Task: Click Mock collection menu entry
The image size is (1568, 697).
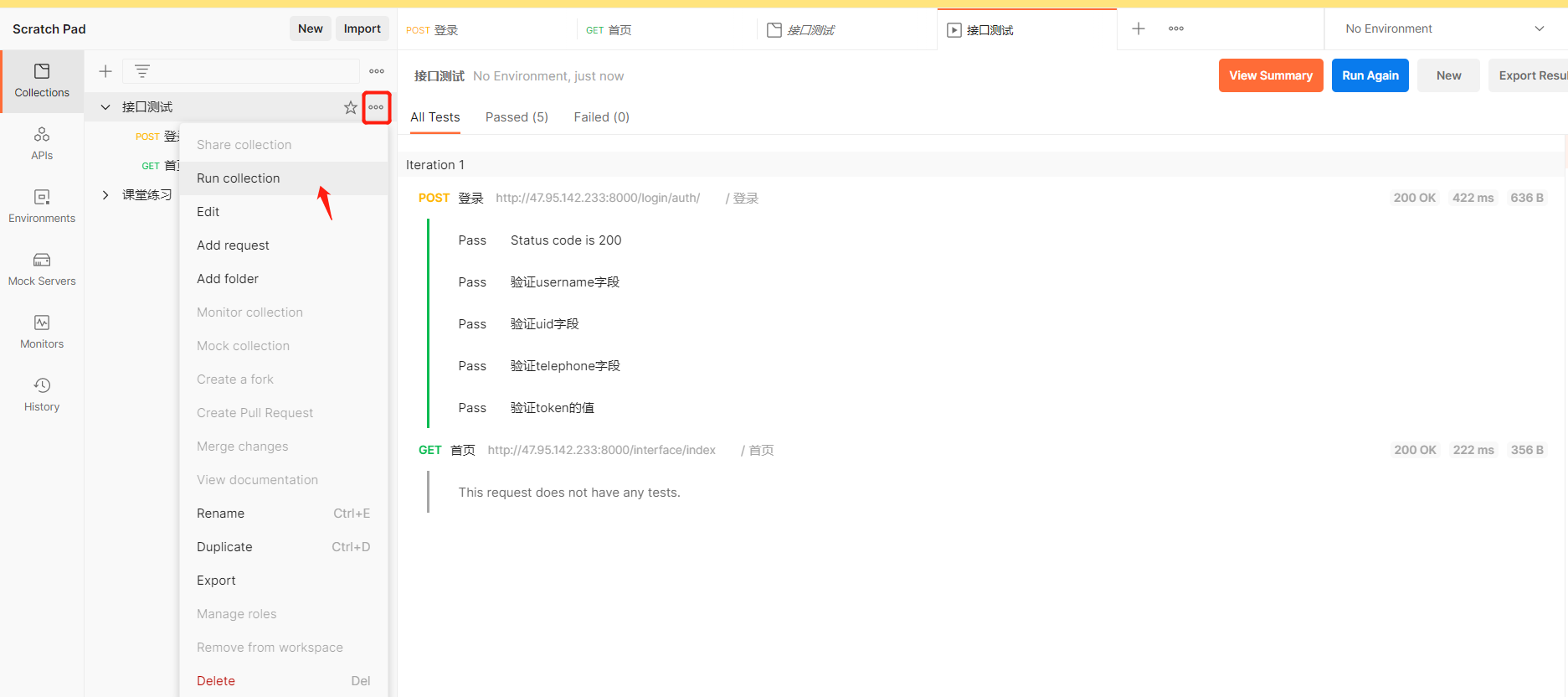Action: click(284, 346)
